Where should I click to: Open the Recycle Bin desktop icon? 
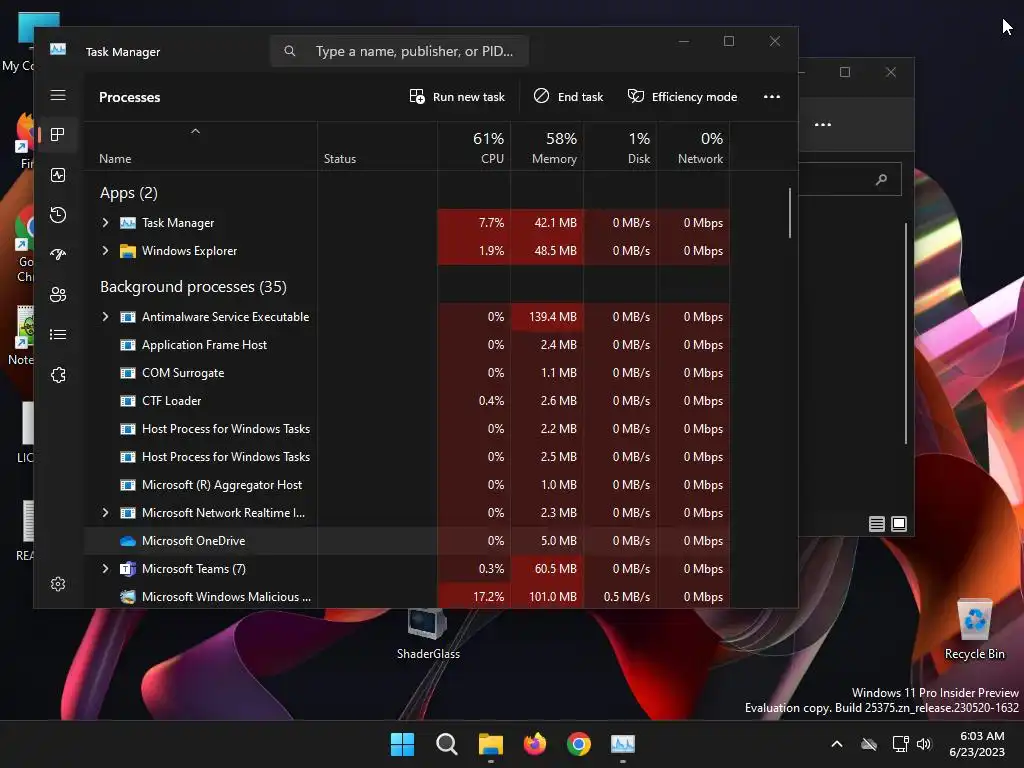[x=974, y=630]
